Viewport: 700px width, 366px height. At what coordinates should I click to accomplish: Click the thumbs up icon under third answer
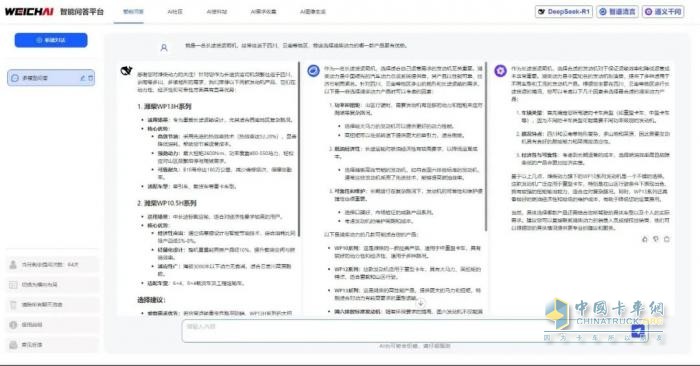click(645, 239)
